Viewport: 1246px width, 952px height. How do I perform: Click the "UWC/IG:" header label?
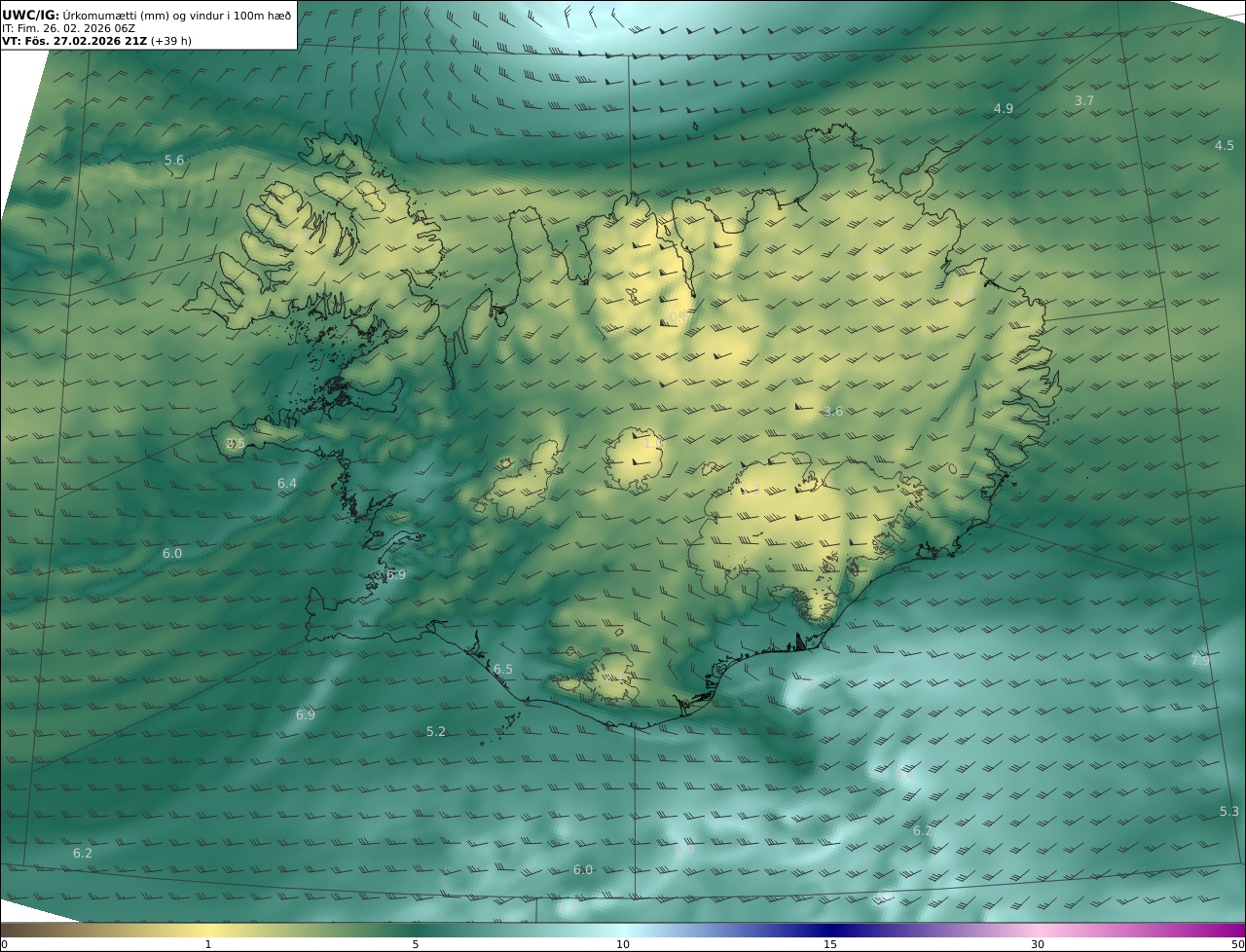point(31,15)
